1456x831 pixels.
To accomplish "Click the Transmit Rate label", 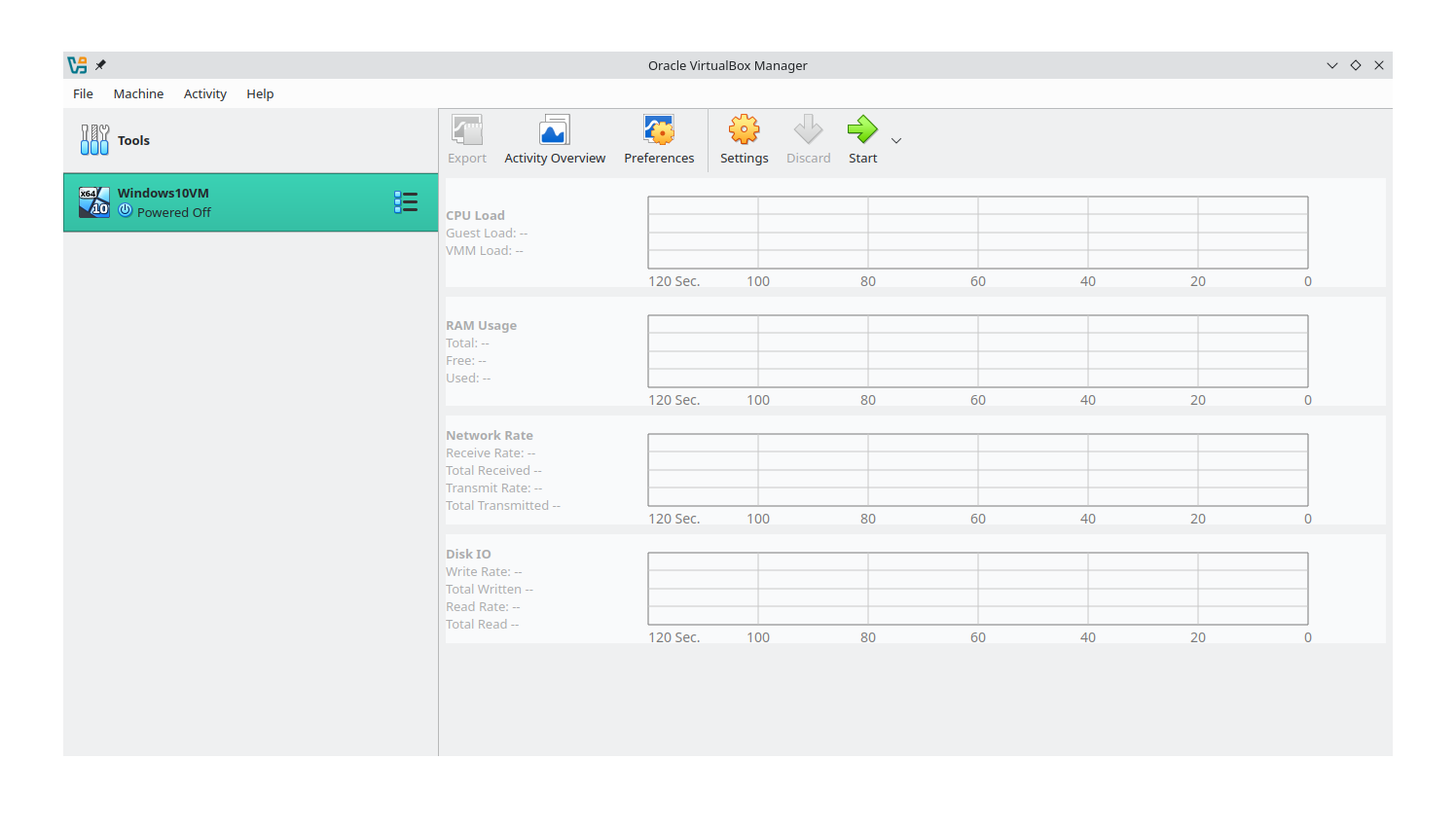I will (494, 488).
